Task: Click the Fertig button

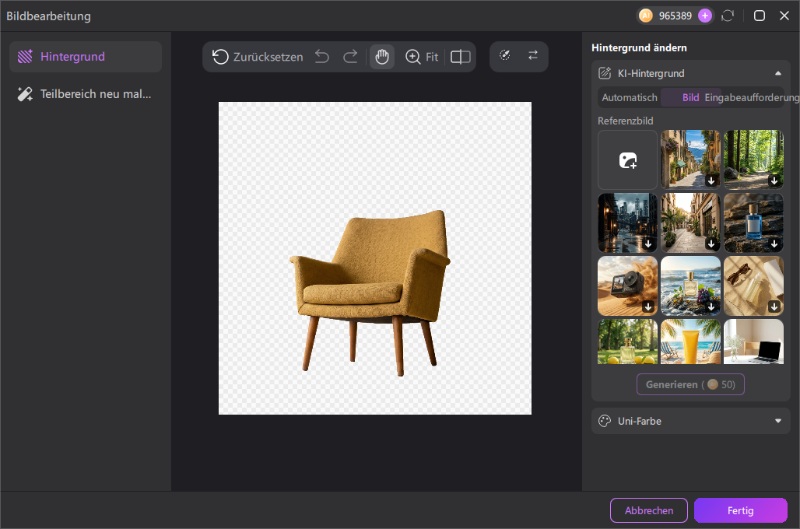Action: tap(740, 510)
